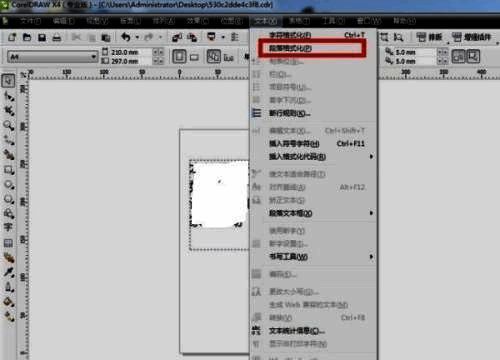Open the Application launcher dropdown arrow
This screenshot has height=360, width=500.
(x=223, y=37)
